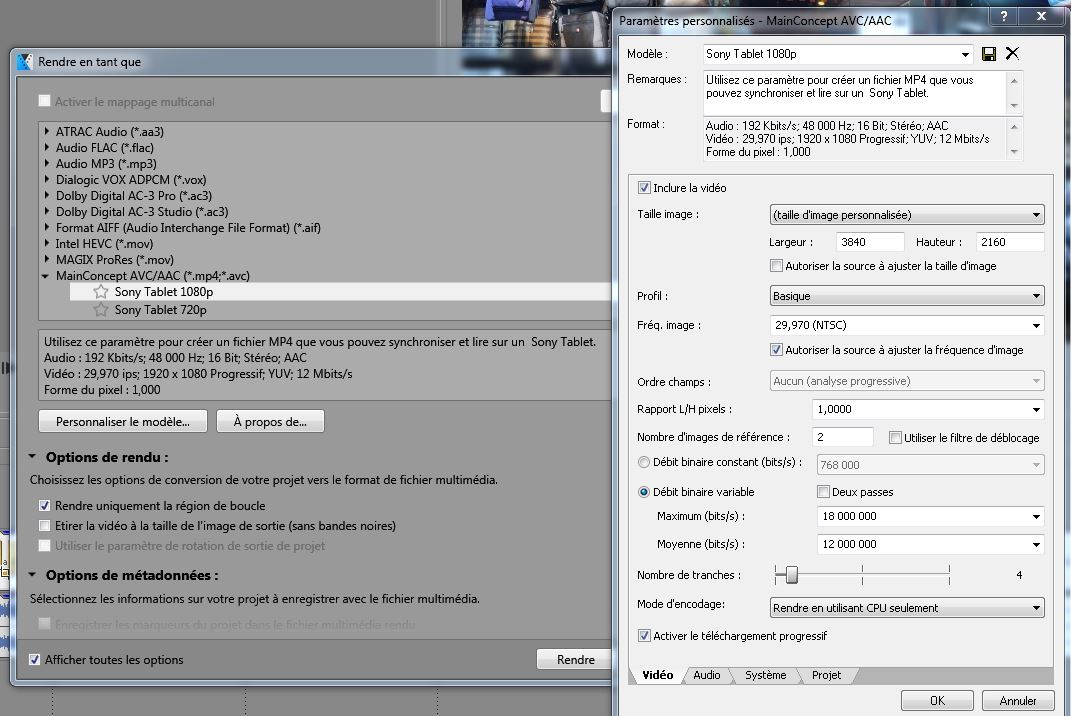
Task: Click the Personnaliser le modèle button
Action: point(123,422)
